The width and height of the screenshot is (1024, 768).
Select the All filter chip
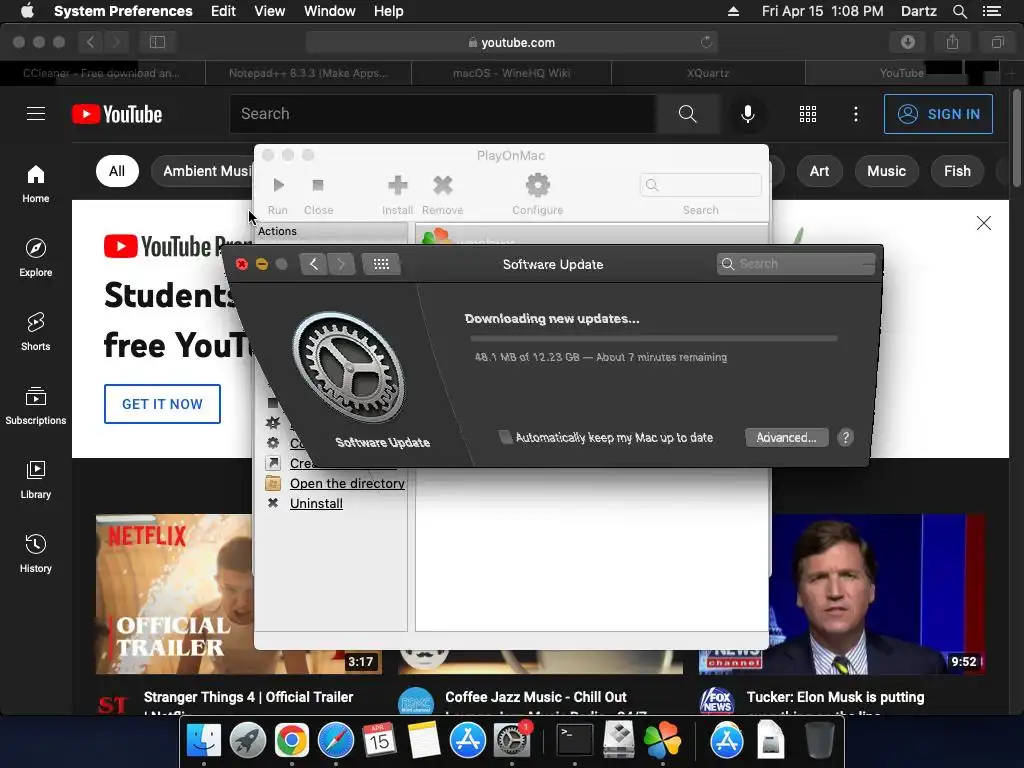click(x=117, y=171)
